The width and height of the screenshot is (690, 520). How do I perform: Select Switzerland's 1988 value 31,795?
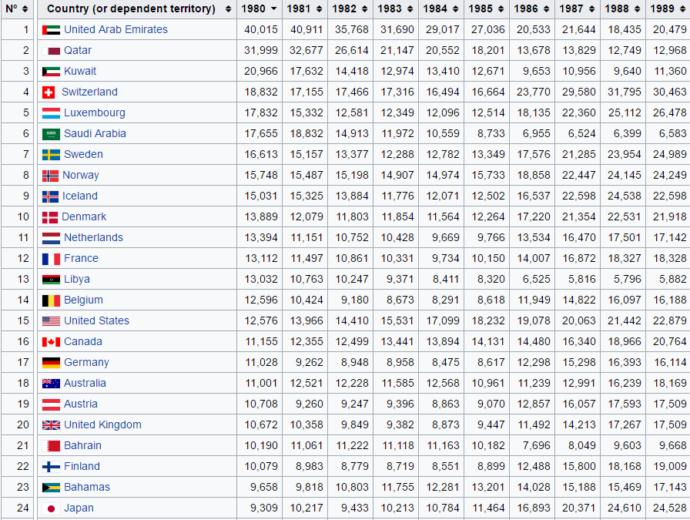pyautogui.click(x=624, y=92)
